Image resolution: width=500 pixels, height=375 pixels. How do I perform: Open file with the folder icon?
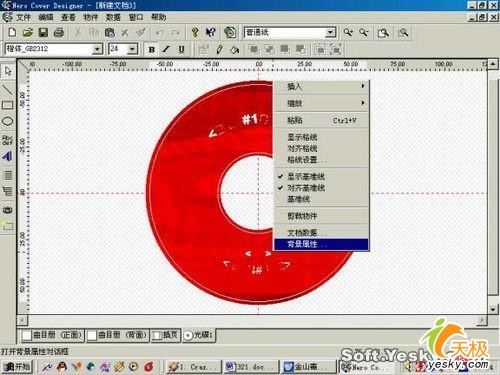tap(28, 32)
